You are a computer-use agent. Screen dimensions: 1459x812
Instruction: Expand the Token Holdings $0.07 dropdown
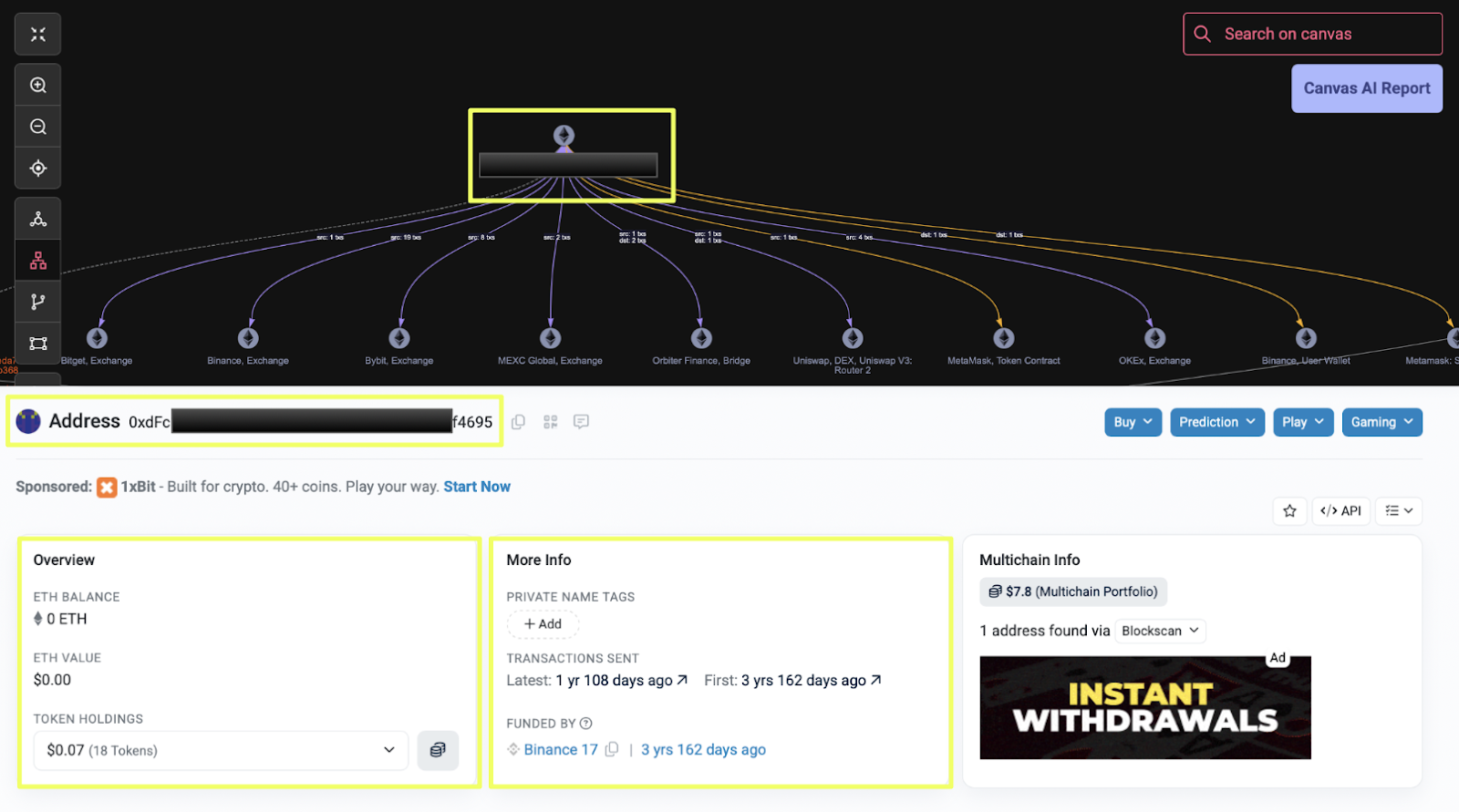(222, 750)
